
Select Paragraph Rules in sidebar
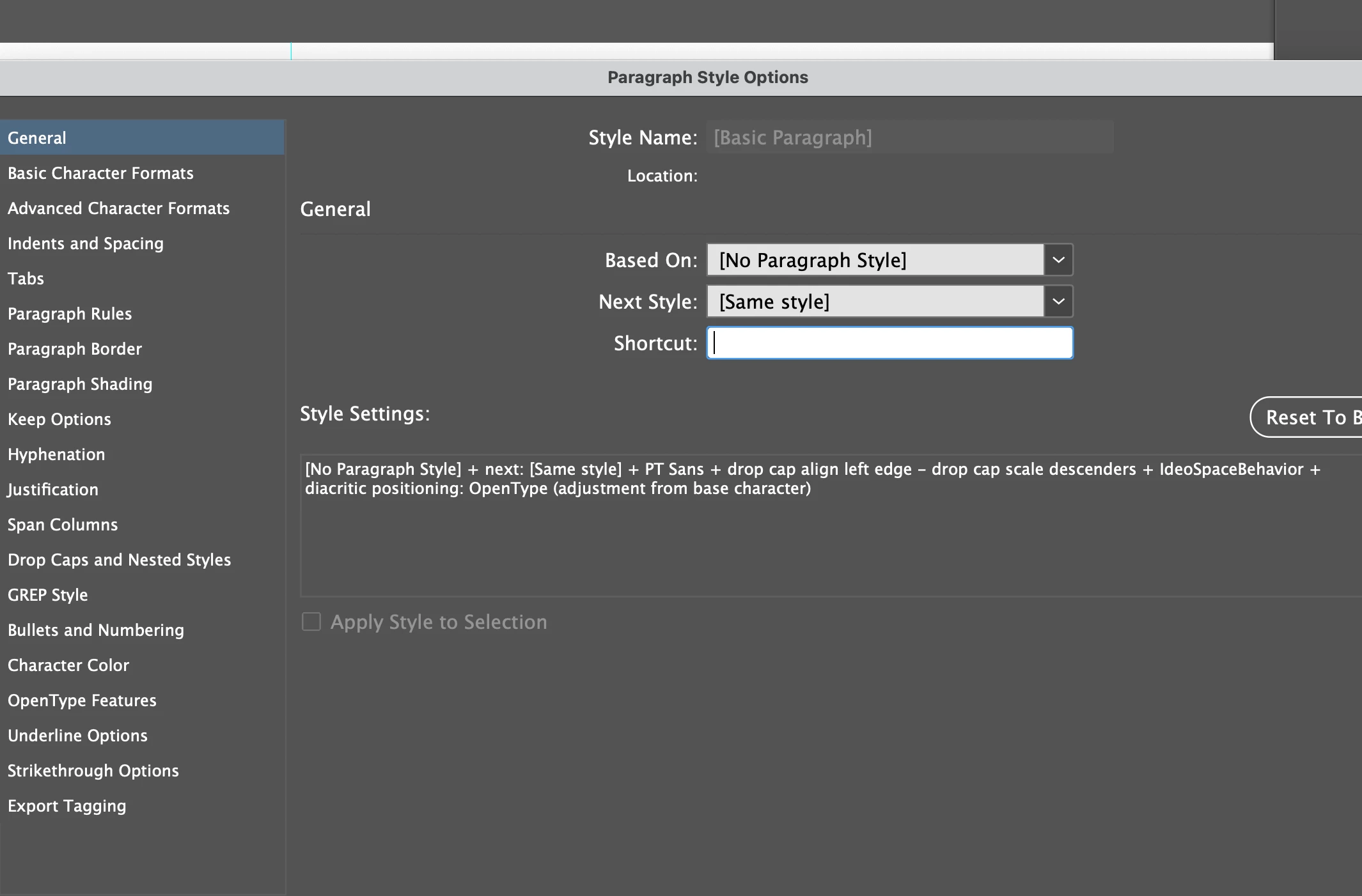70,314
